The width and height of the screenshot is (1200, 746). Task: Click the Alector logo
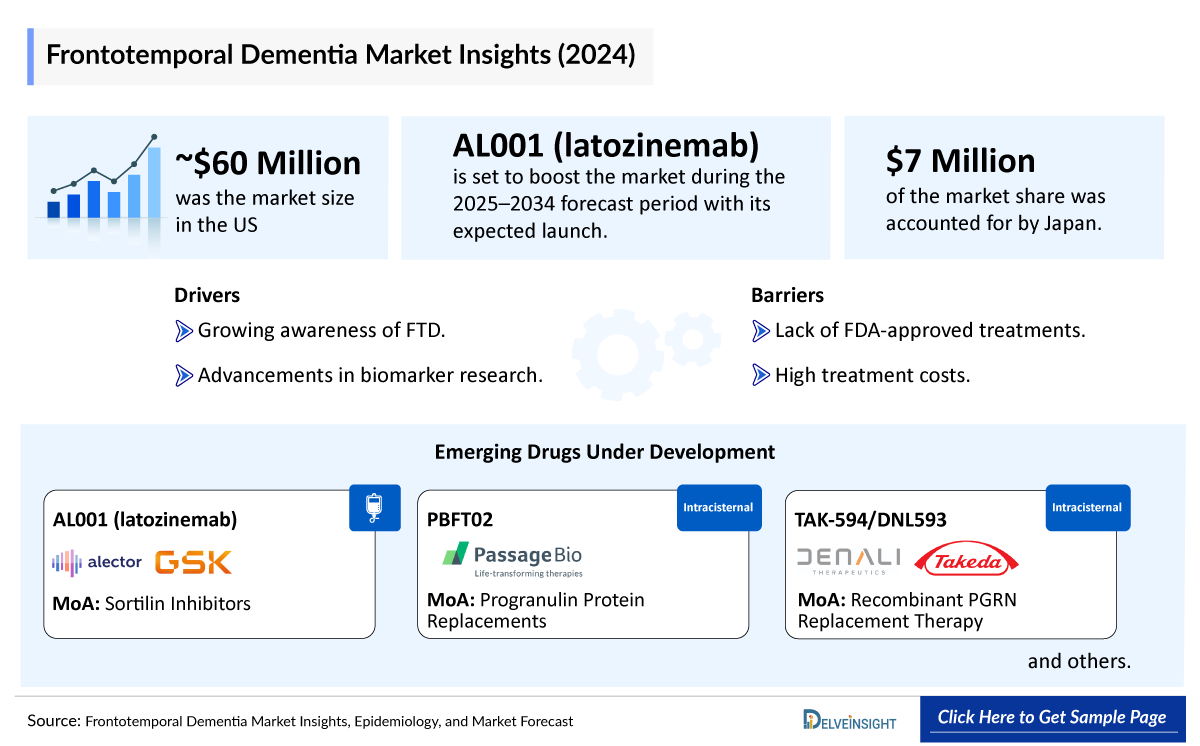coord(97,562)
